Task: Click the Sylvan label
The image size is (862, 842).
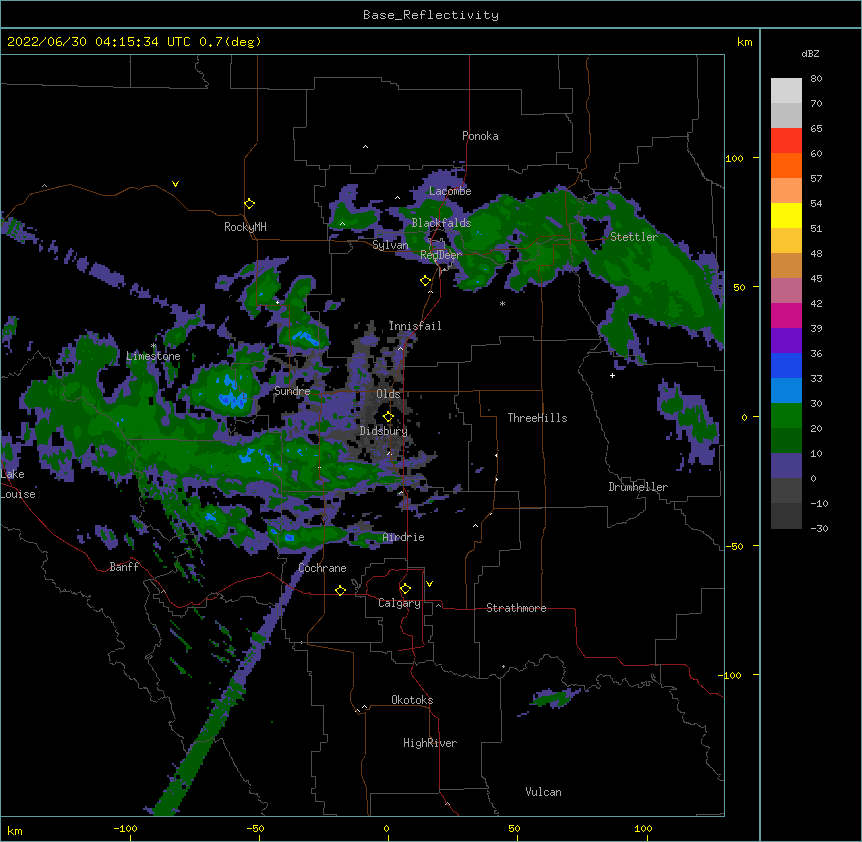Action: click(390, 245)
